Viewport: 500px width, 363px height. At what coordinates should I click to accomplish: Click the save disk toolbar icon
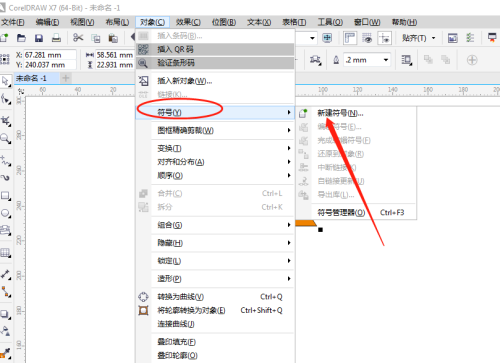pyautogui.click(x=39, y=38)
